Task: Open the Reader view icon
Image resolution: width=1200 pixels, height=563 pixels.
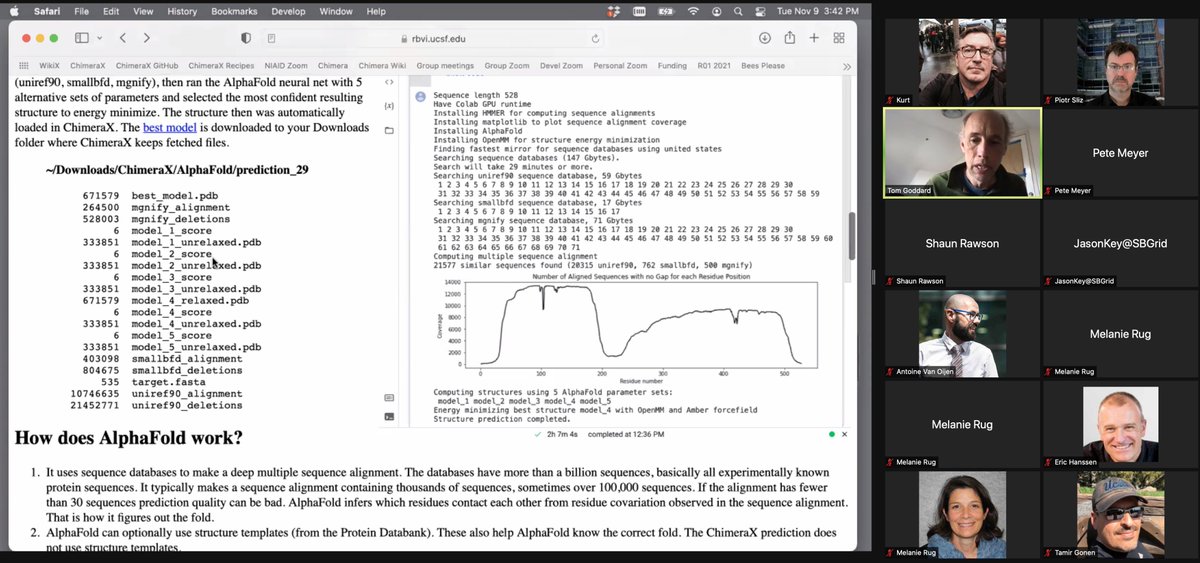Action: tap(271, 38)
